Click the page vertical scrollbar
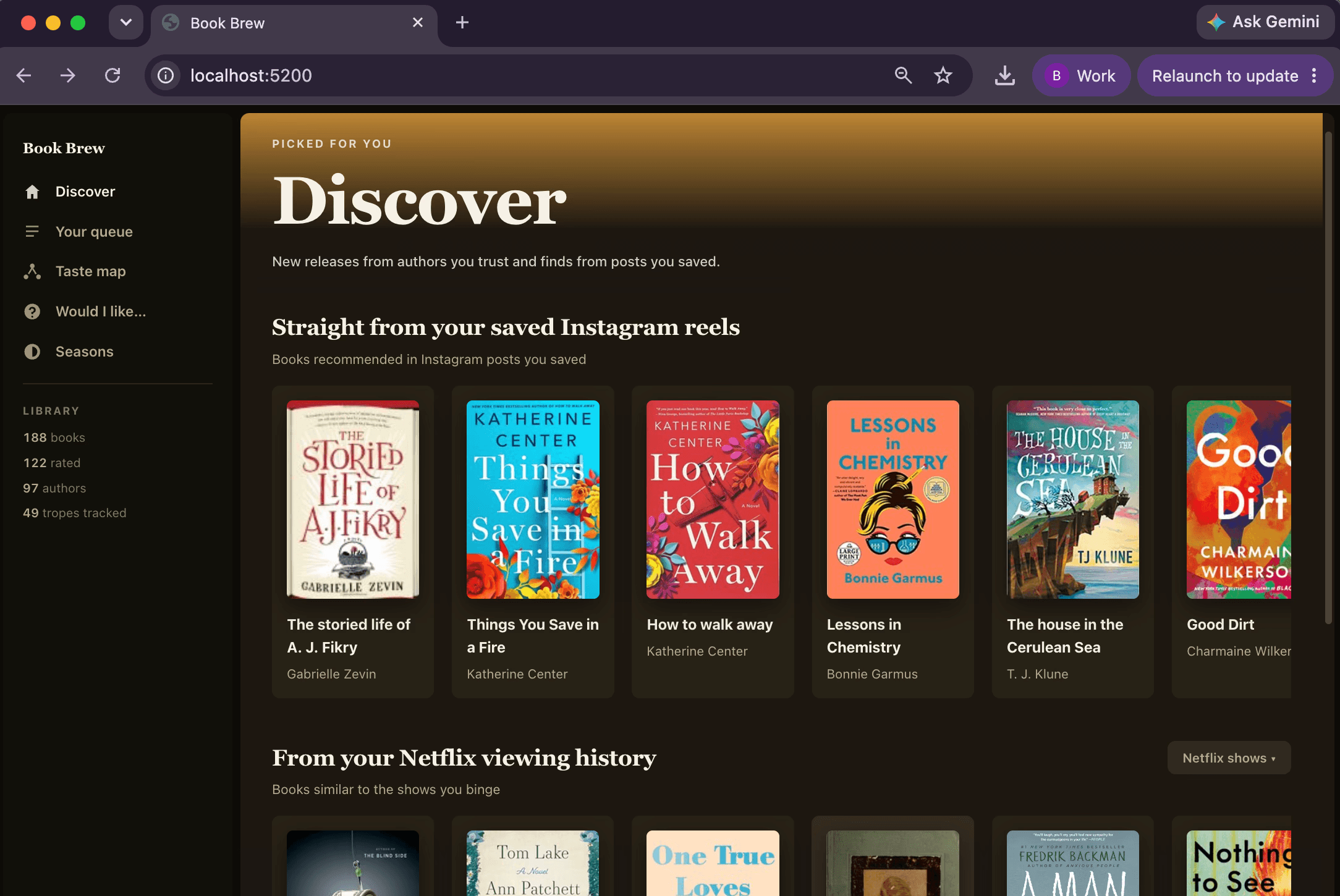 [1328, 377]
